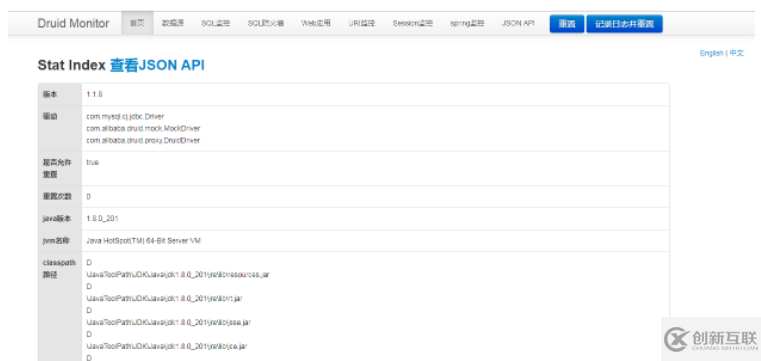Screen dimensions: 761x361
Task: Click the 重置次数 row label
Action: click(x=57, y=197)
